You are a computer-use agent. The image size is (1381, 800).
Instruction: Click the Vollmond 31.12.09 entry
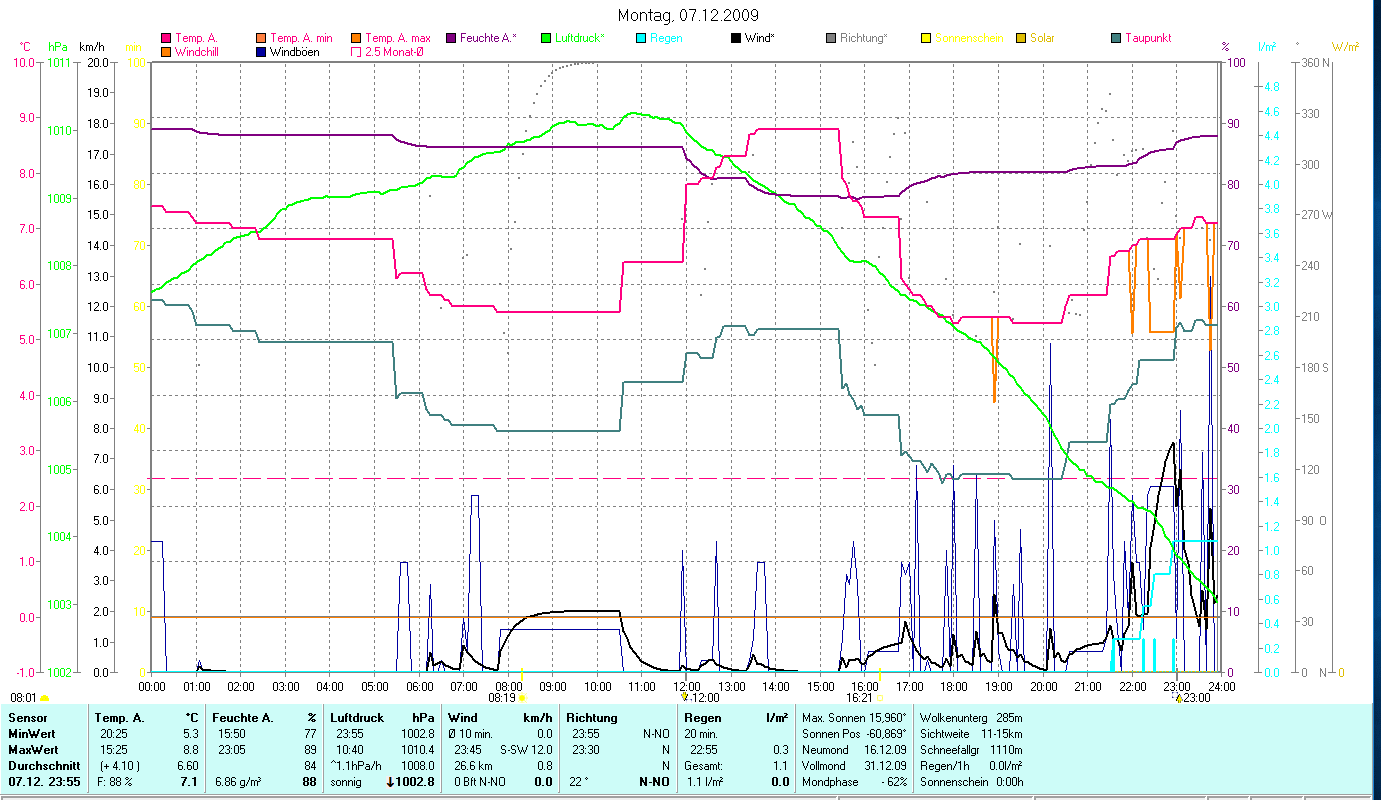tap(854, 765)
